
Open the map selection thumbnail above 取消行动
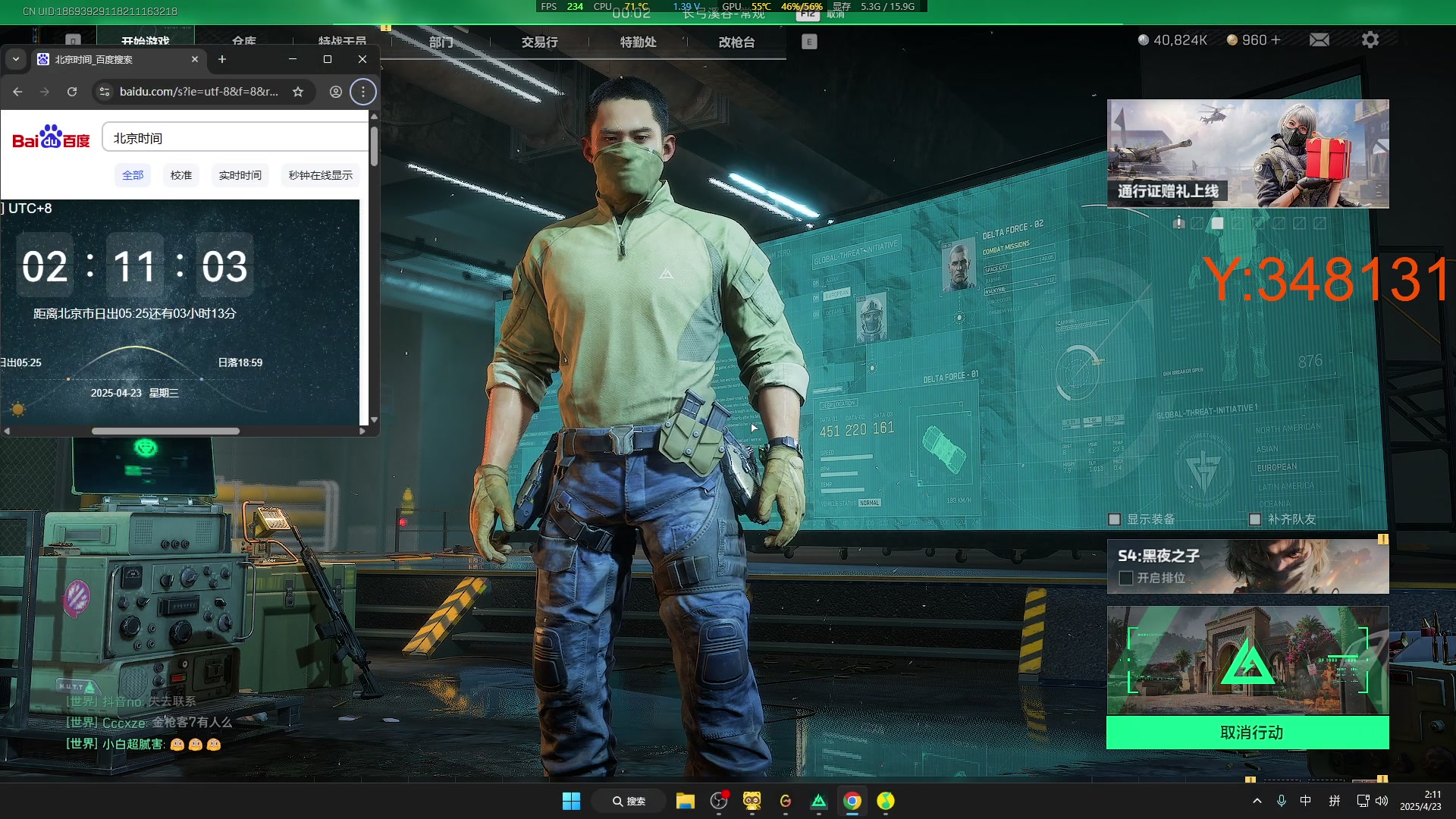pyautogui.click(x=1247, y=660)
